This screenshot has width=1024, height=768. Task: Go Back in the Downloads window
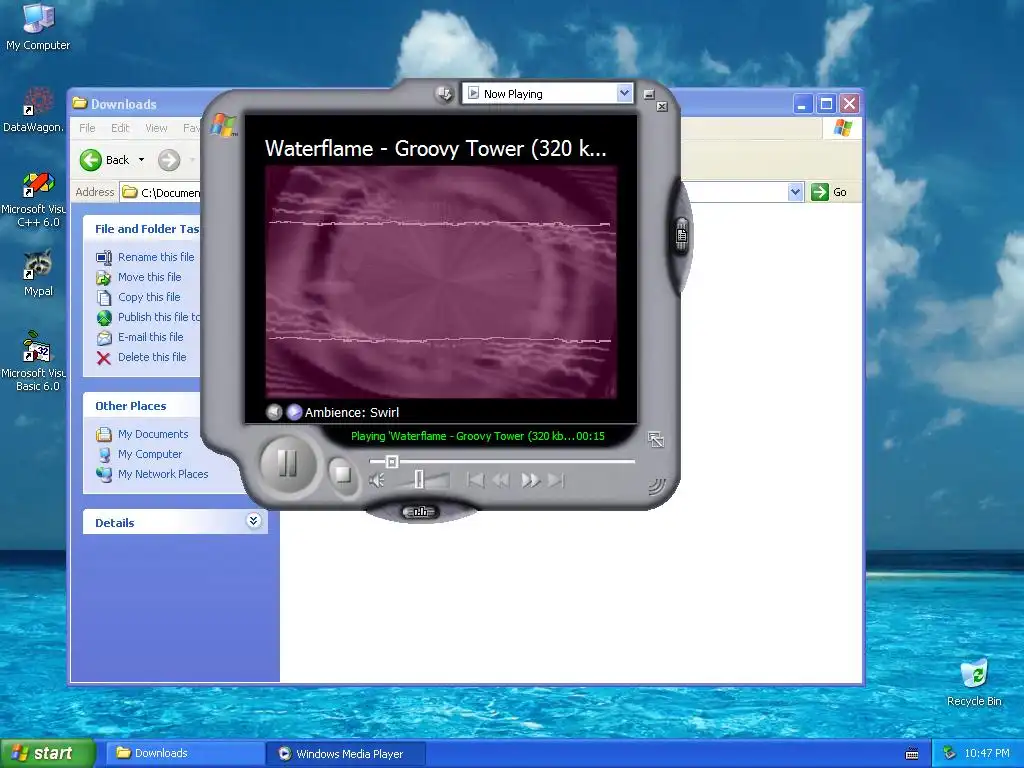coord(104,160)
